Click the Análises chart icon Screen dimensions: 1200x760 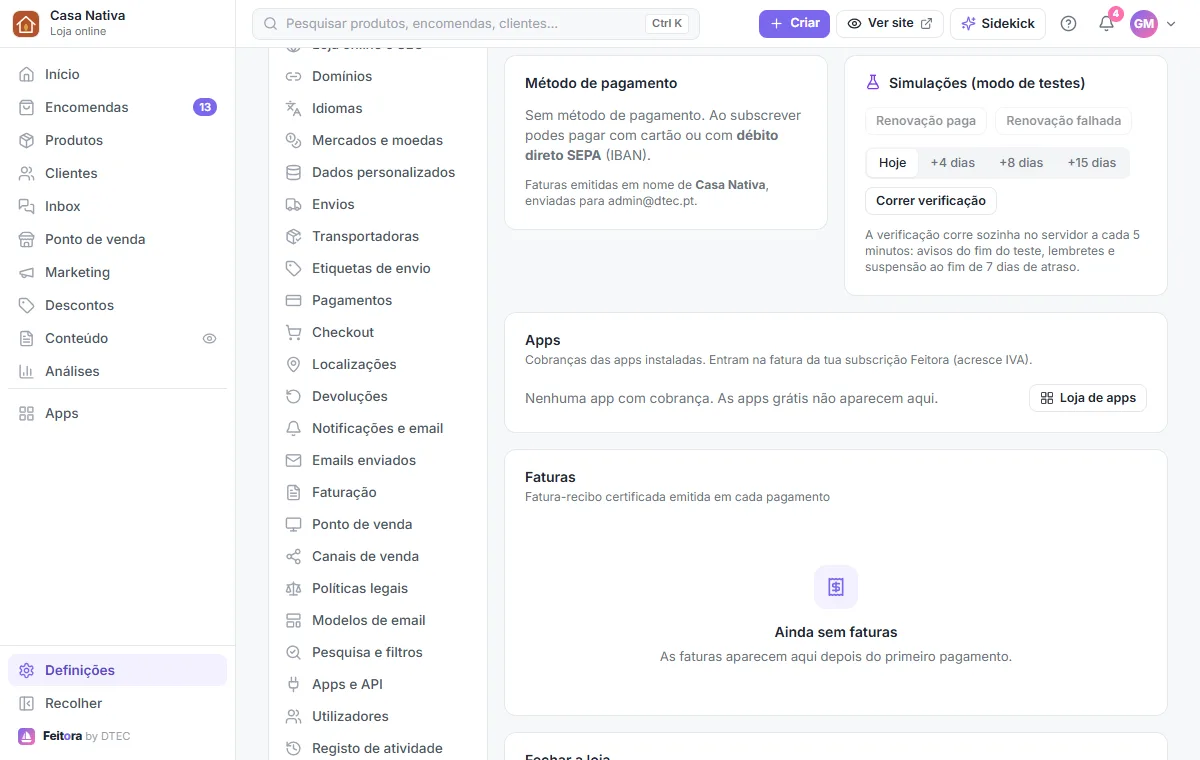tap(26, 371)
